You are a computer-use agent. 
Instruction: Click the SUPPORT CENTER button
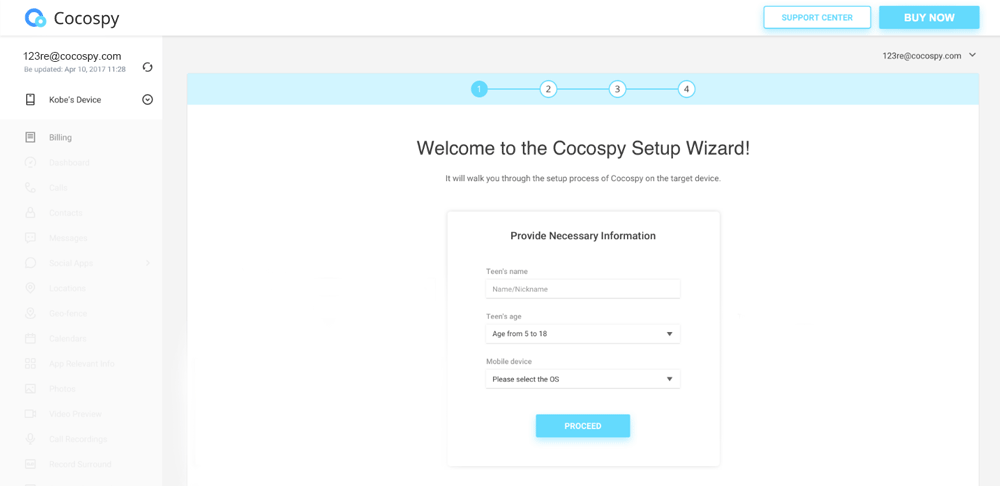pyautogui.click(x=817, y=17)
